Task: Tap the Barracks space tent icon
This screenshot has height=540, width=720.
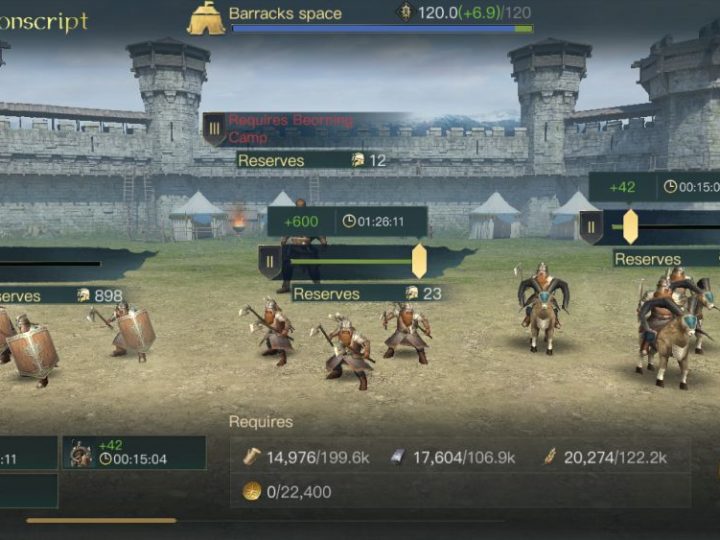Action: pyautogui.click(x=205, y=18)
